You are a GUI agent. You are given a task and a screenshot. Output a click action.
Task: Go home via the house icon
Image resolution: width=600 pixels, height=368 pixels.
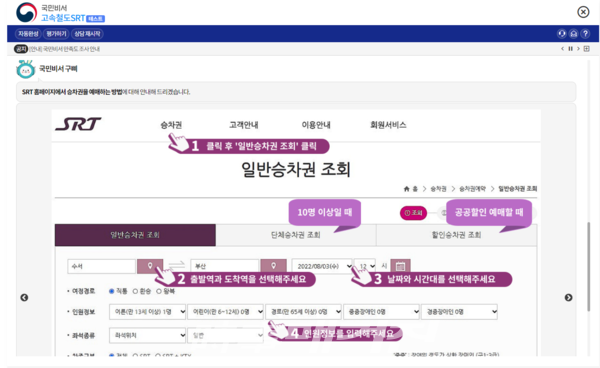573,34
